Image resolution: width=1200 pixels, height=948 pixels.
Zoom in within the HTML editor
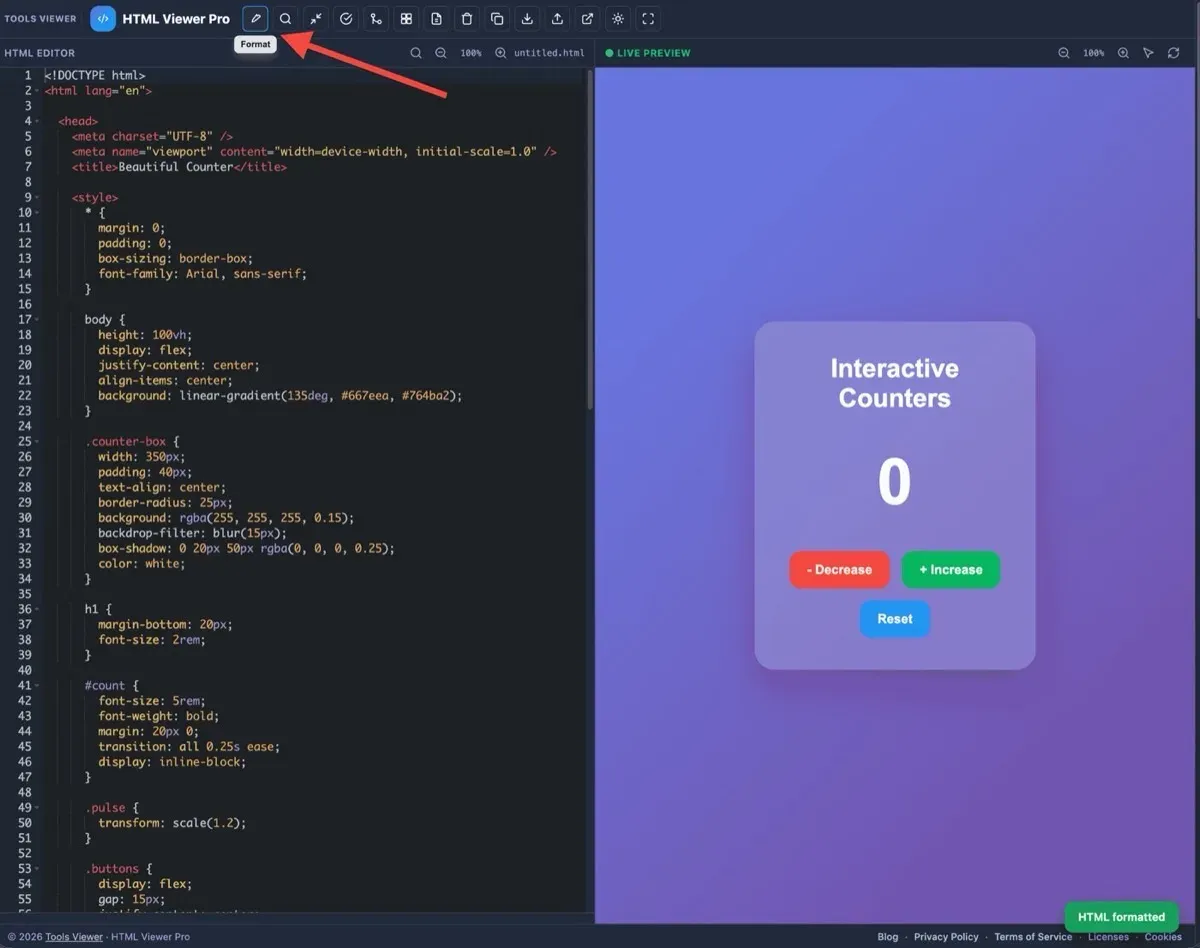pos(500,53)
